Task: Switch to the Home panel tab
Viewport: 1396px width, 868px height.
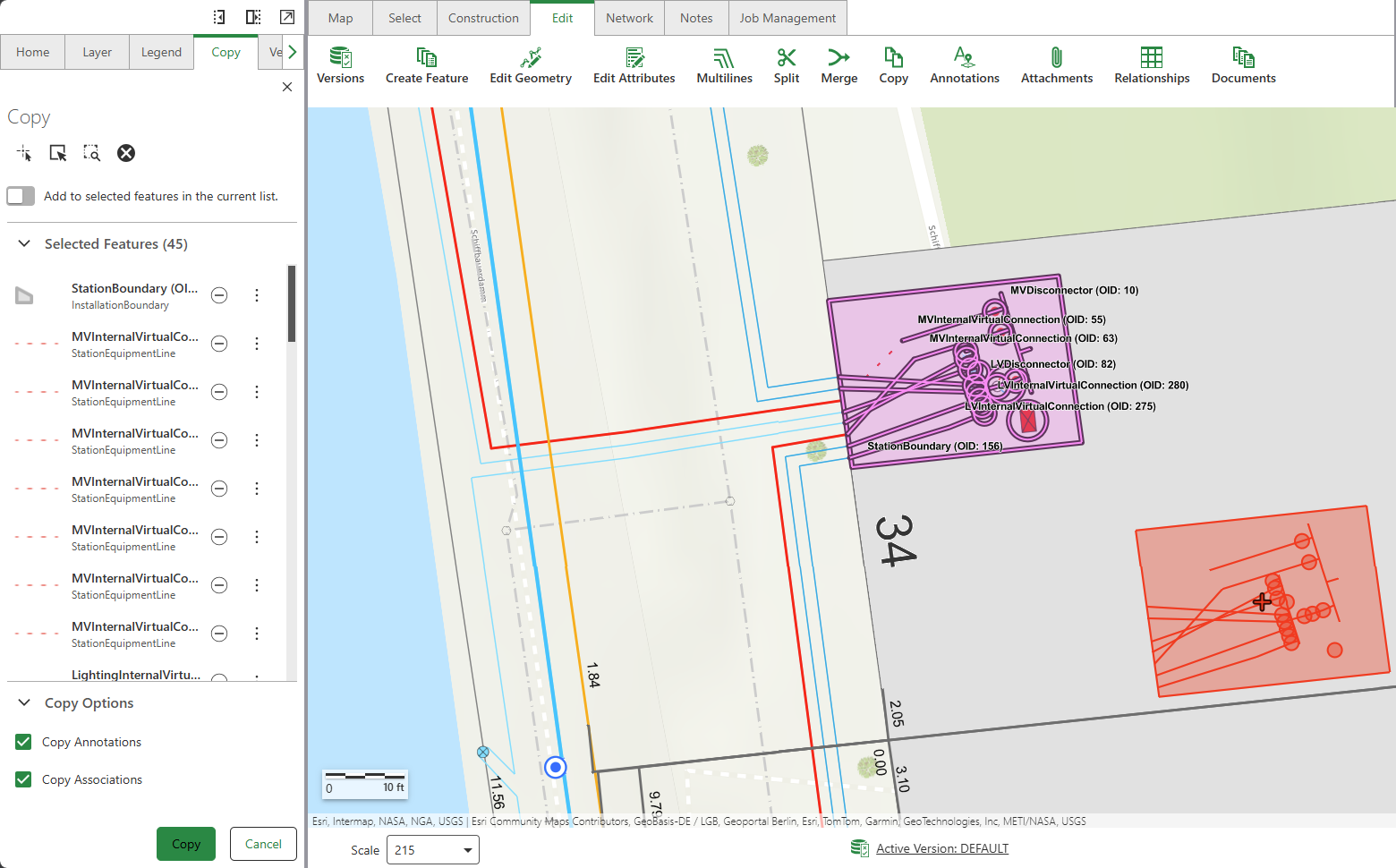Action: pos(32,52)
